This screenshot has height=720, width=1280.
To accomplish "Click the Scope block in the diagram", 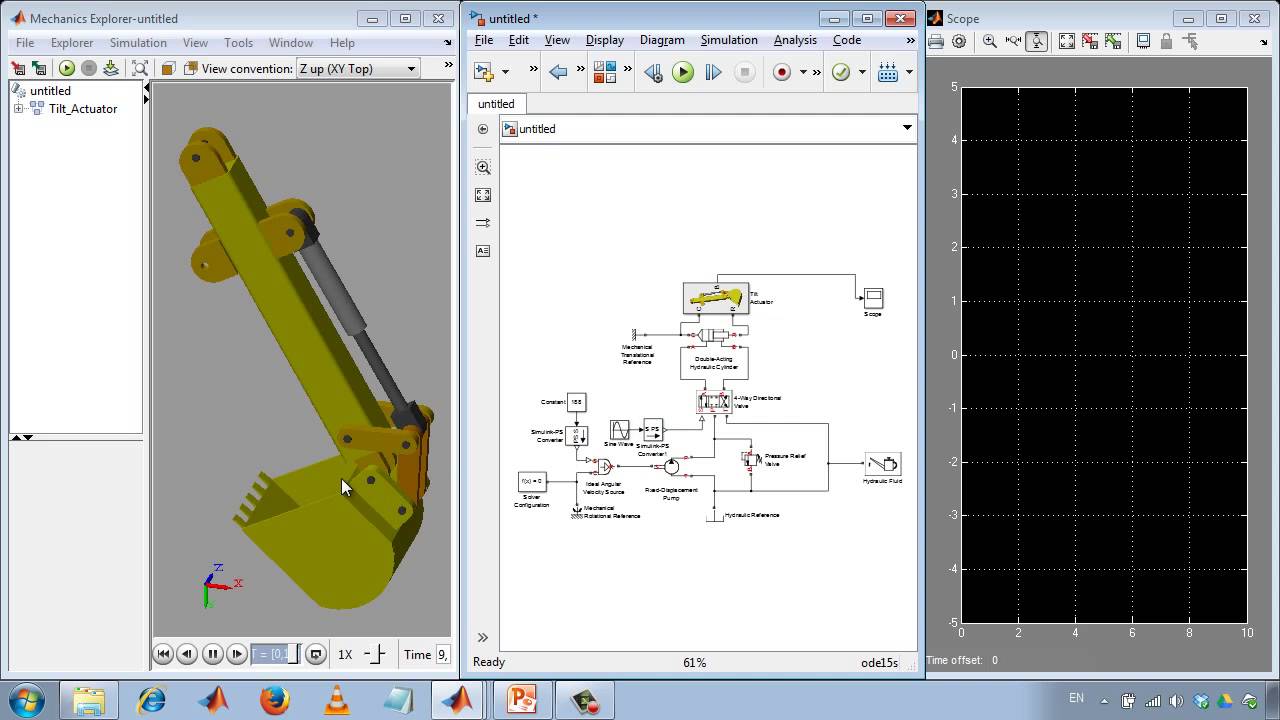I will [873, 298].
